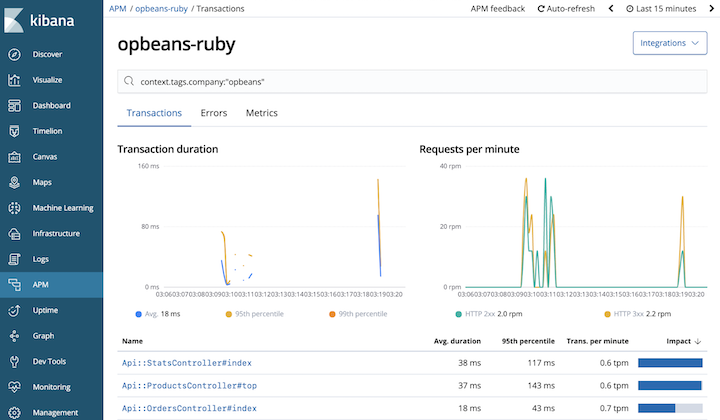Click the APM breadcrumb link
This screenshot has height=420, width=720.
coord(118,8)
